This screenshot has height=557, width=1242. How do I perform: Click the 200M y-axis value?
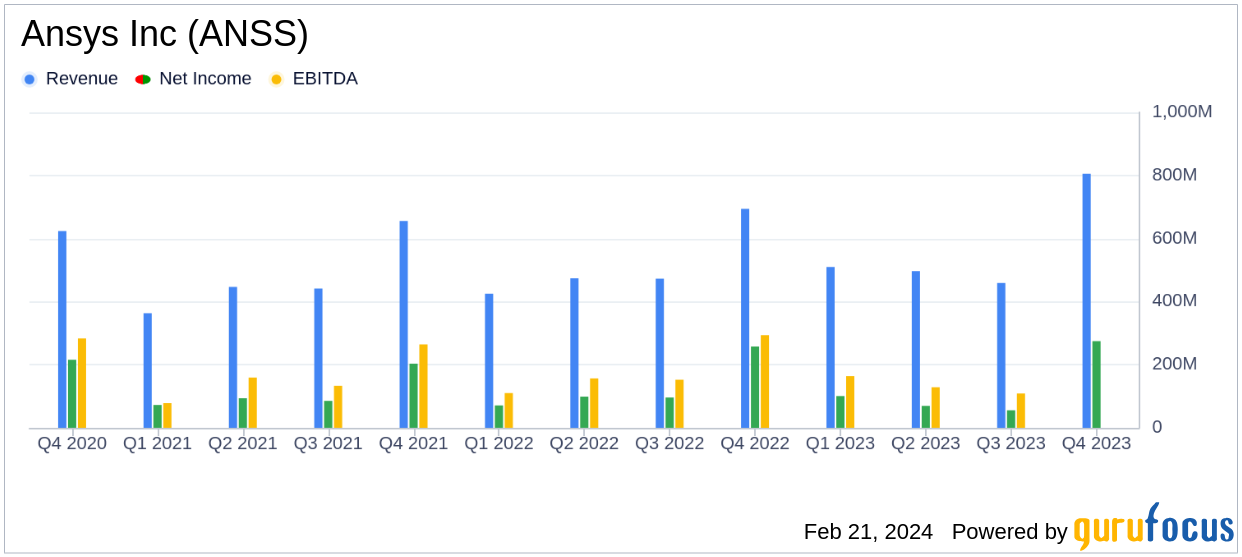[x=1175, y=364]
